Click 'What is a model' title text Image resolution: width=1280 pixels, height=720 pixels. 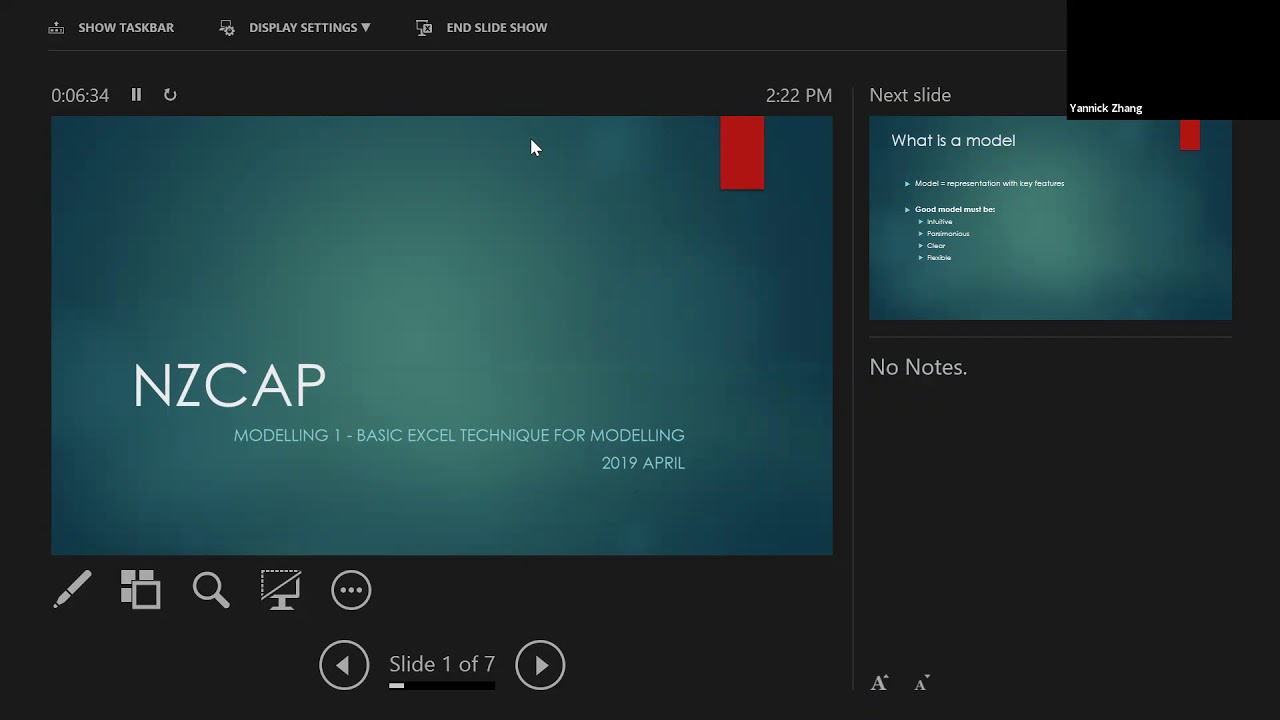[953, 141]
